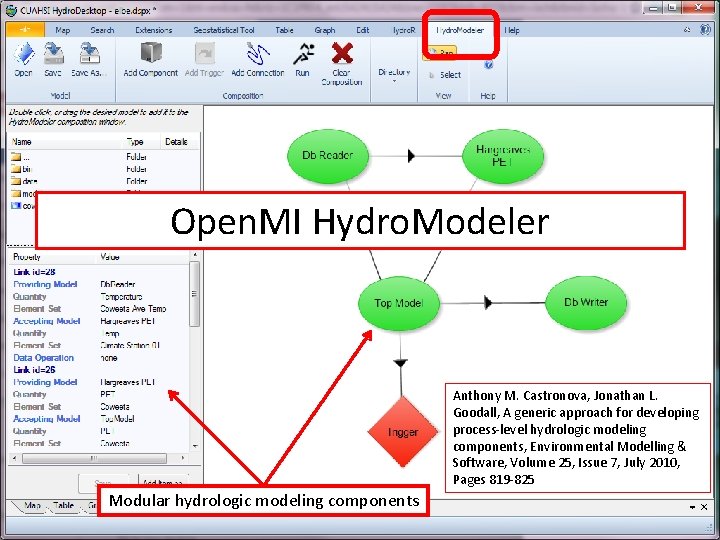Click the orange application menu button

point(25,29)
